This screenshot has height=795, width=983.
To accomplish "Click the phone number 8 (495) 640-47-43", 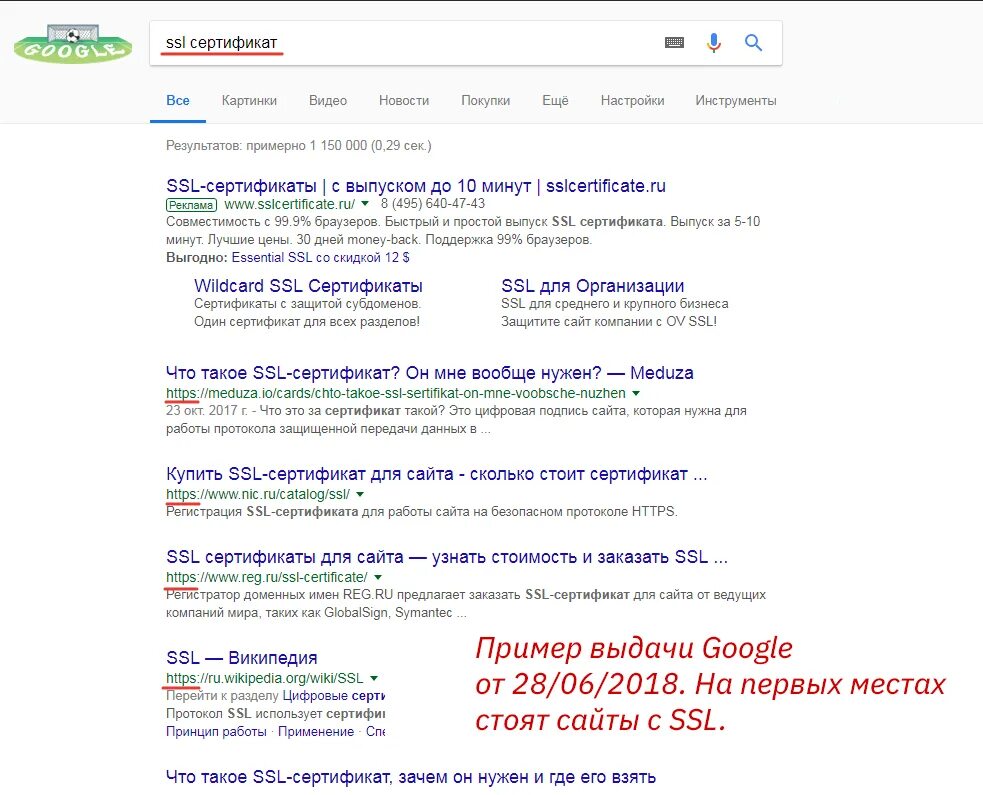I will click(433, 204).
